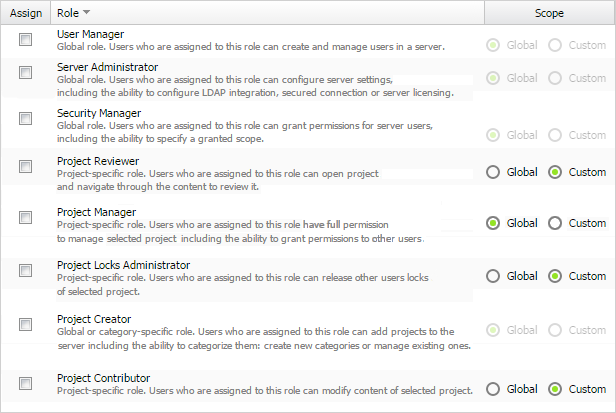Sort by the Role column header
The width and height of the screenshot is (616, 413).
66,13
